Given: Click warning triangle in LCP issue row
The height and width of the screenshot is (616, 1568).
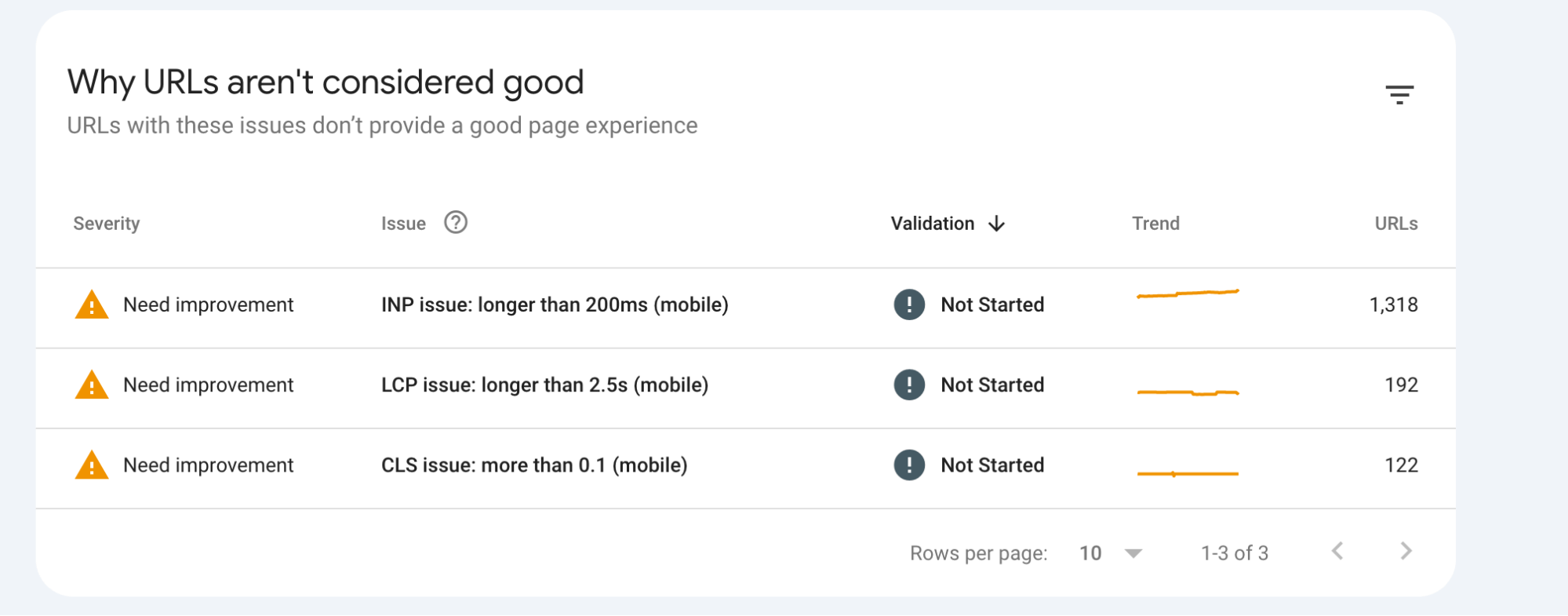Looking at the screenshot, I should (92, 385).
